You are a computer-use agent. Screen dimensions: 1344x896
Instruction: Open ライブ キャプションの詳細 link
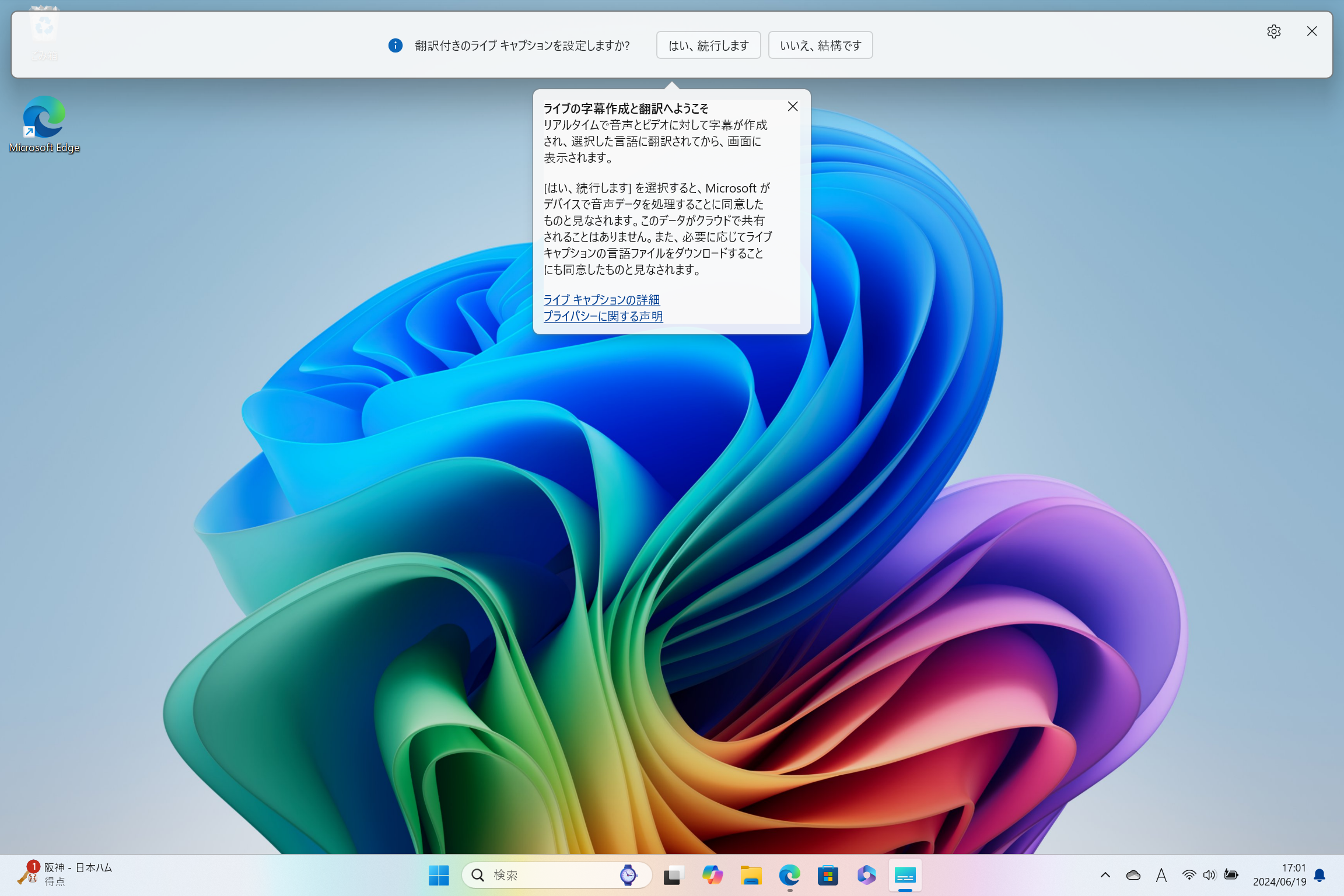pos(601,300)
